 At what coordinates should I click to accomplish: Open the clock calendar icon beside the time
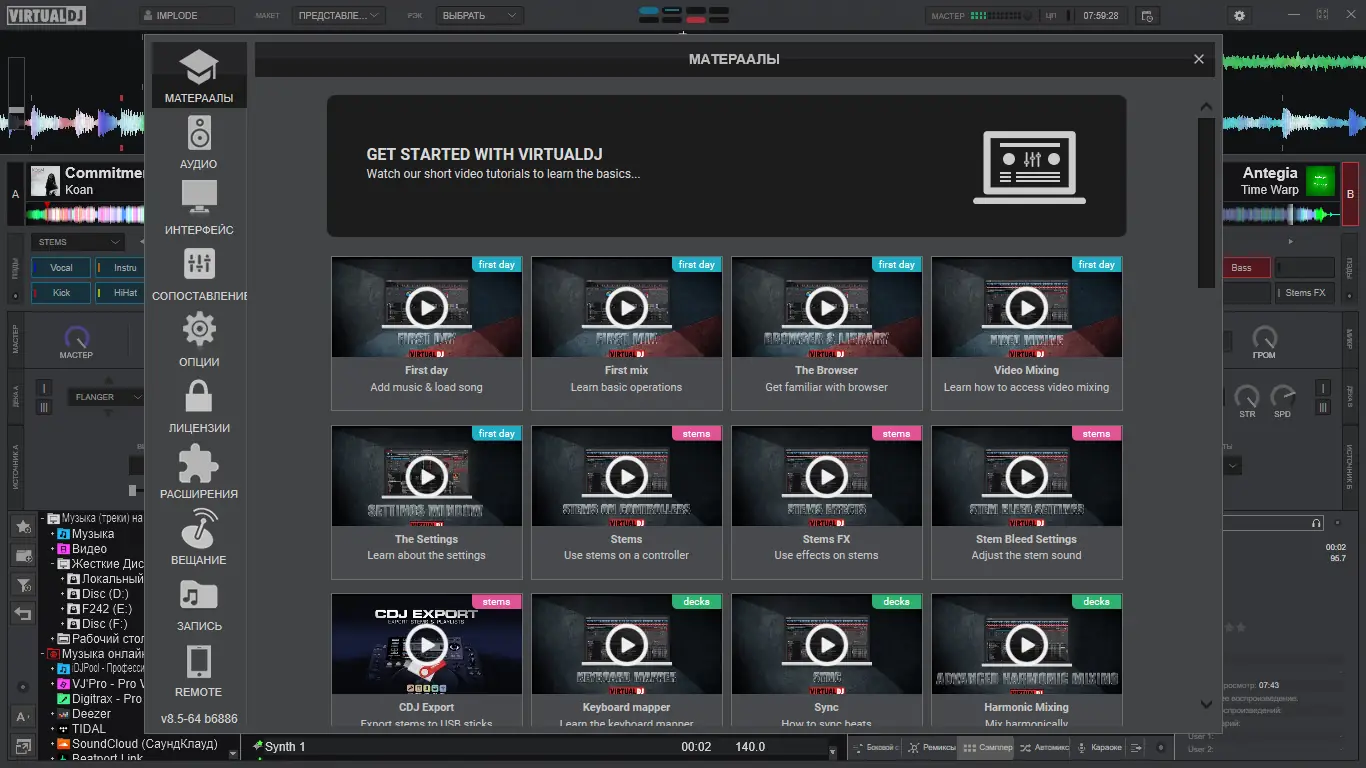(1147, 16)
